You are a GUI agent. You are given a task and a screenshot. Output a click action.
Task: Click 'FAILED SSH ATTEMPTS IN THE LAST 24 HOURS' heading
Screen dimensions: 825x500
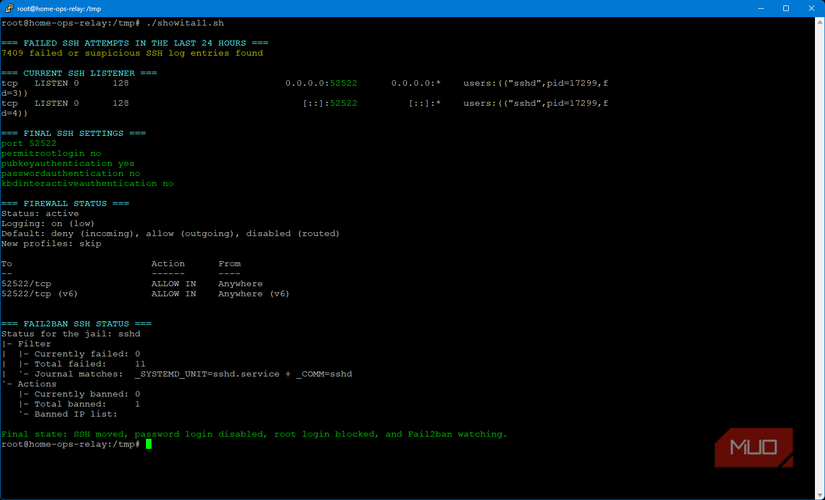pos(135,43)
